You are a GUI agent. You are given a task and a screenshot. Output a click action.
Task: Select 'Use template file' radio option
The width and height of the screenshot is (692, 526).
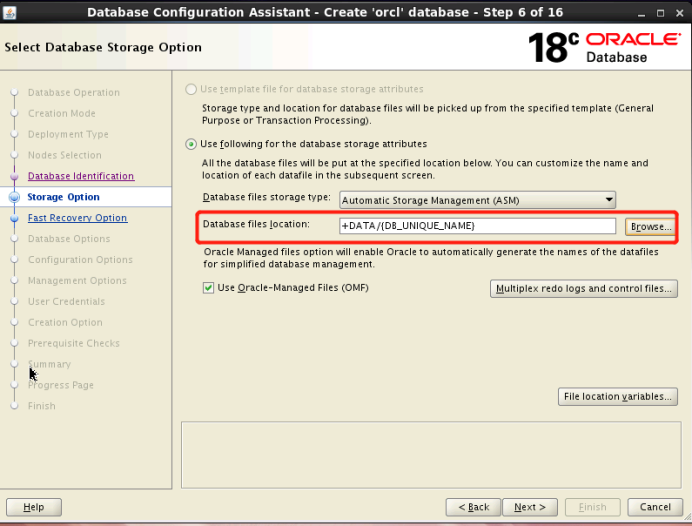click(x=191, y=89)
